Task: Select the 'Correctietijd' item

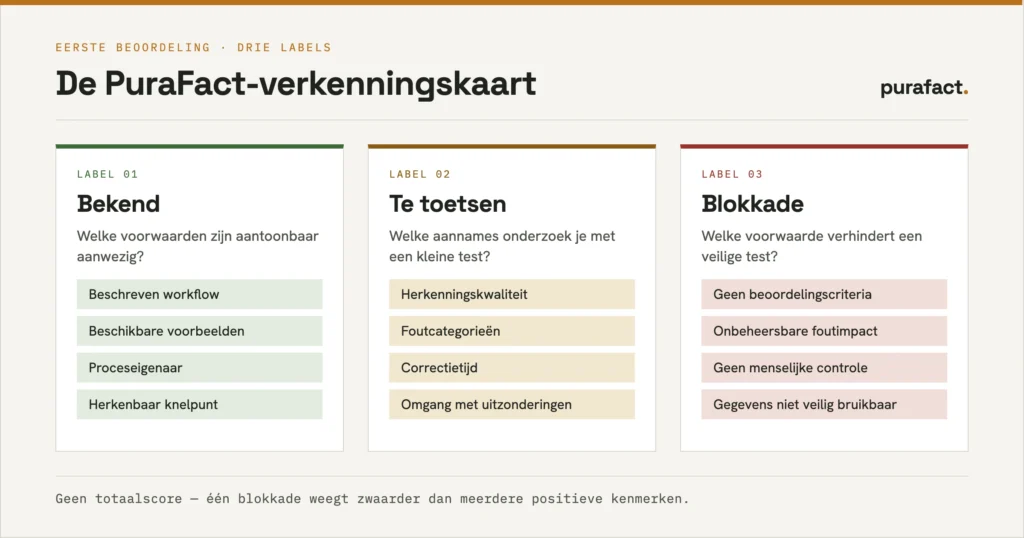Action: click(512, 368)
